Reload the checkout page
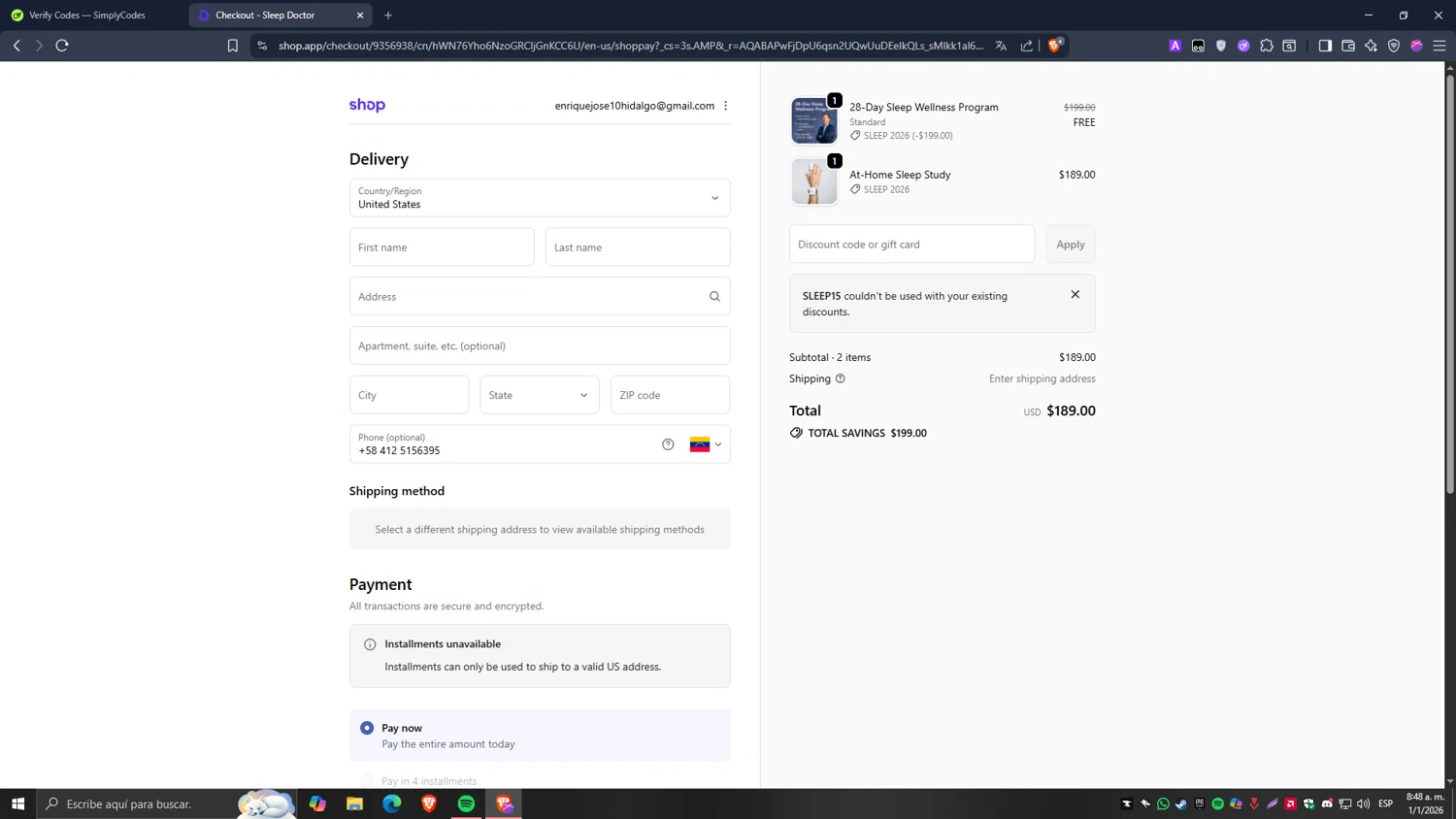The height and width of the screenshot is (819, 1456). click(x=62, y=46)
